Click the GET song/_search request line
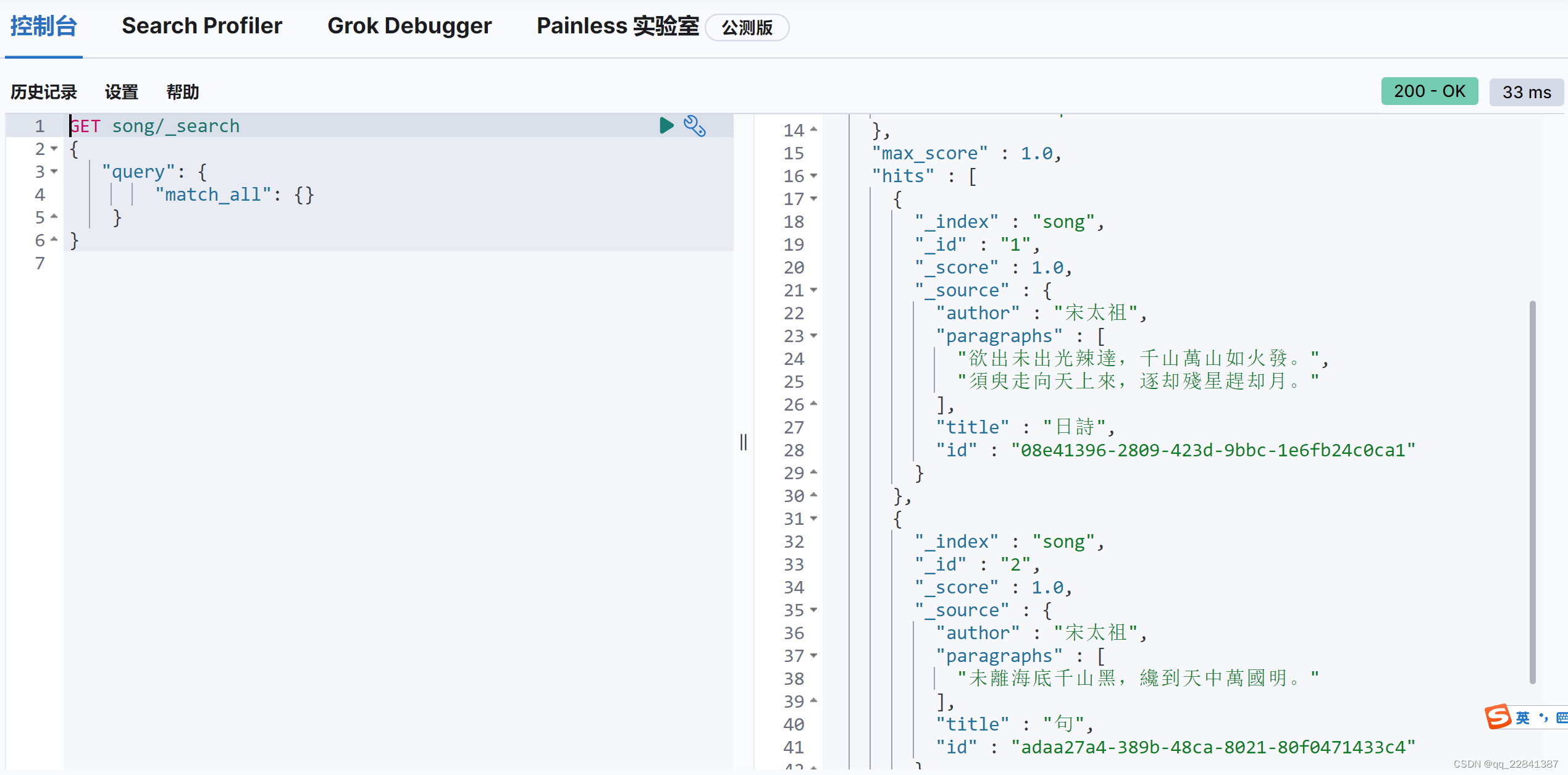Image resolution: width=1568 pixels, height=775 pixels. [x=154, y=126]
